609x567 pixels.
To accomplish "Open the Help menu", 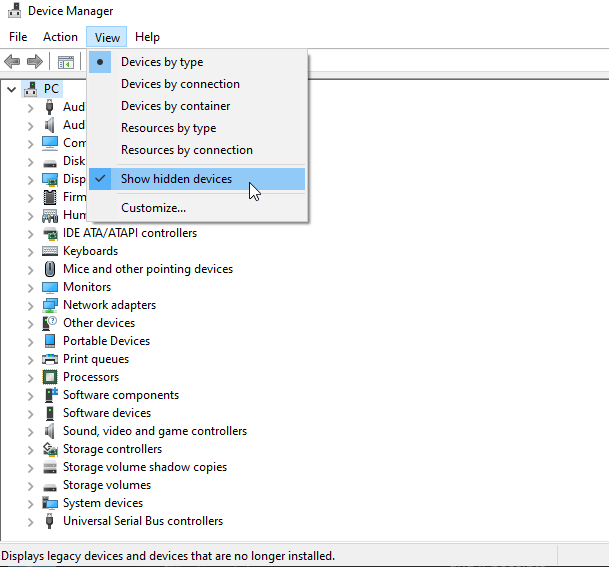I will [x=147, y=37].
